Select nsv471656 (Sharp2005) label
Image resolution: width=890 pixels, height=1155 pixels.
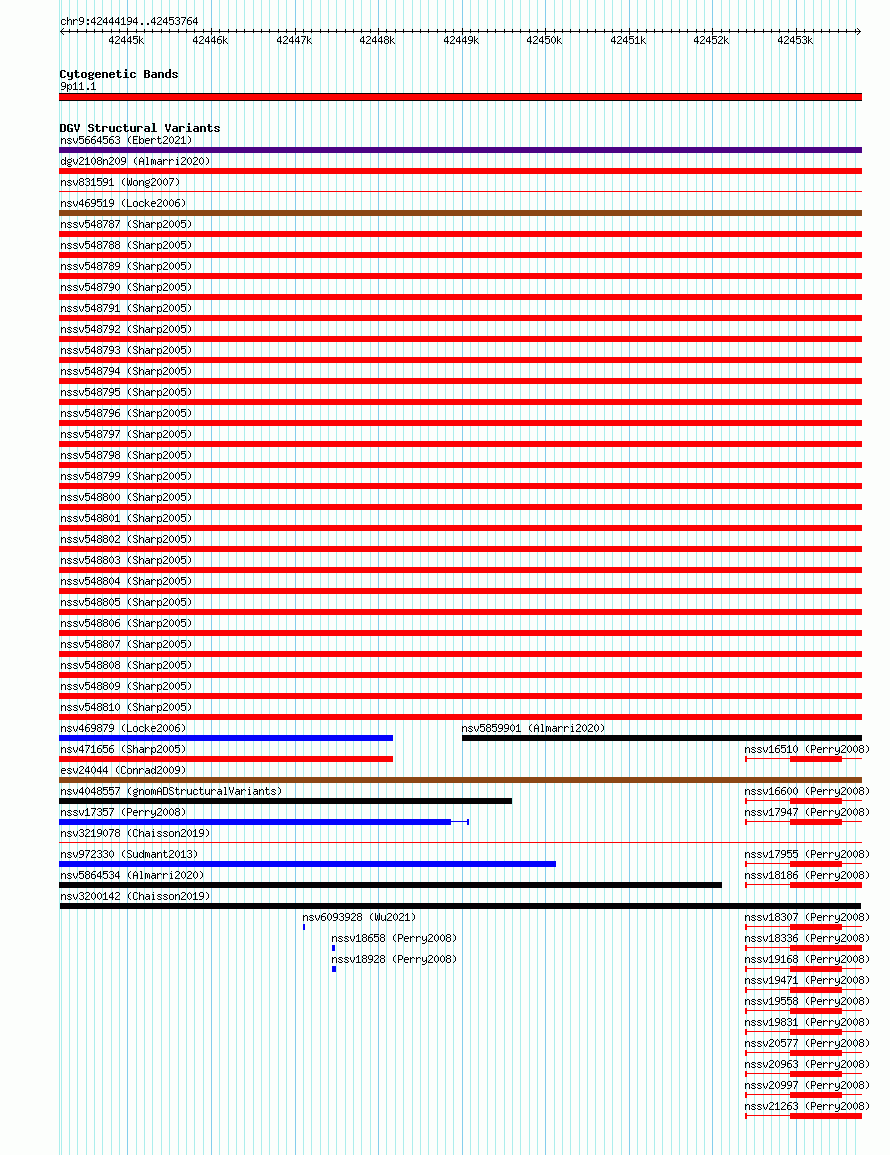(x=123, y=748)
